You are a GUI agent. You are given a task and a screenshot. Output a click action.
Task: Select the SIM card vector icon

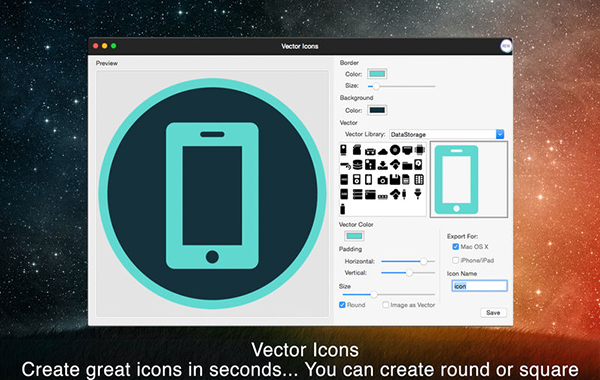click(406, 179)
